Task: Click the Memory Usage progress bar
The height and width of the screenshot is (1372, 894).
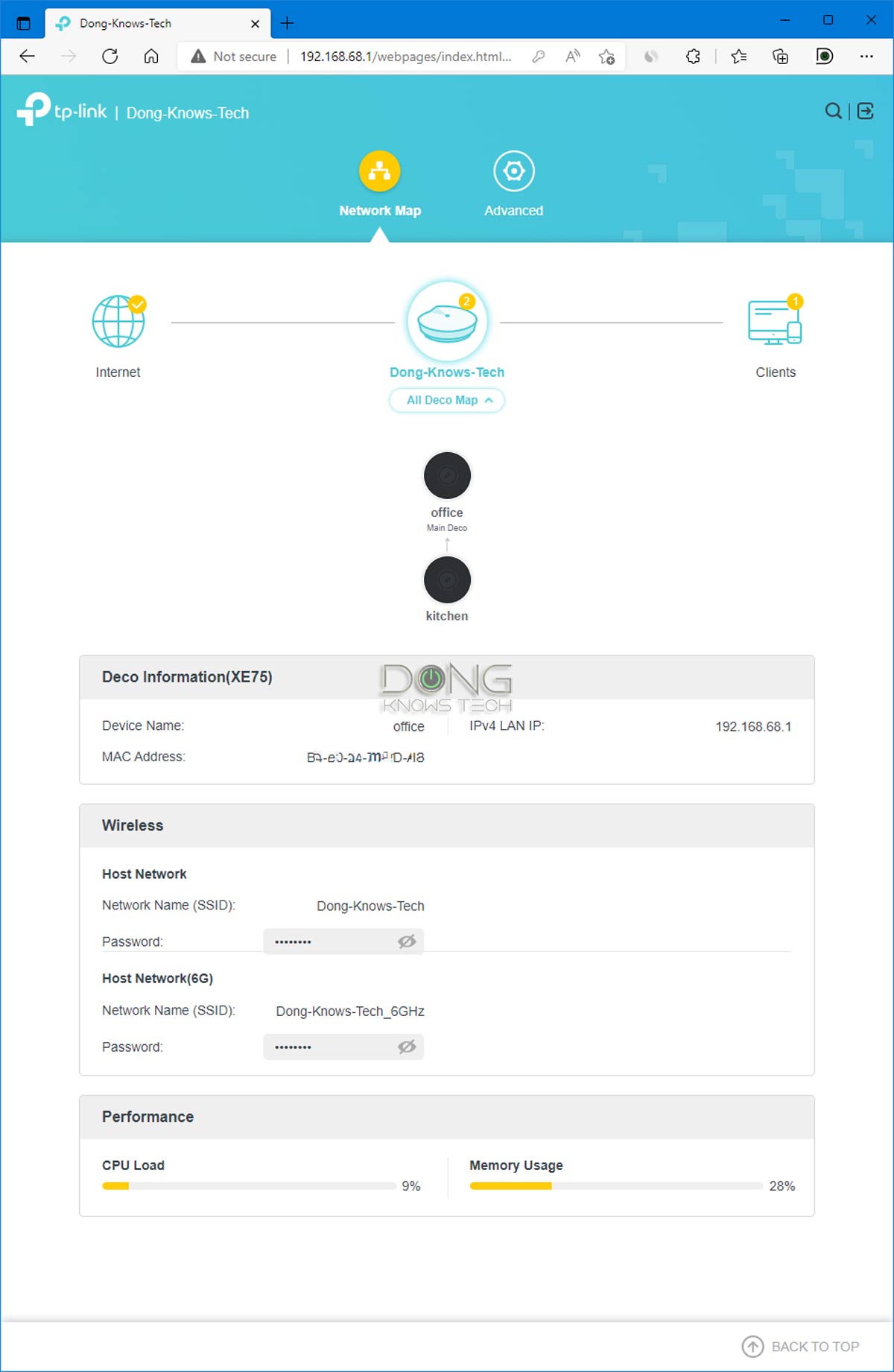Action: (x=616, y=1186)
